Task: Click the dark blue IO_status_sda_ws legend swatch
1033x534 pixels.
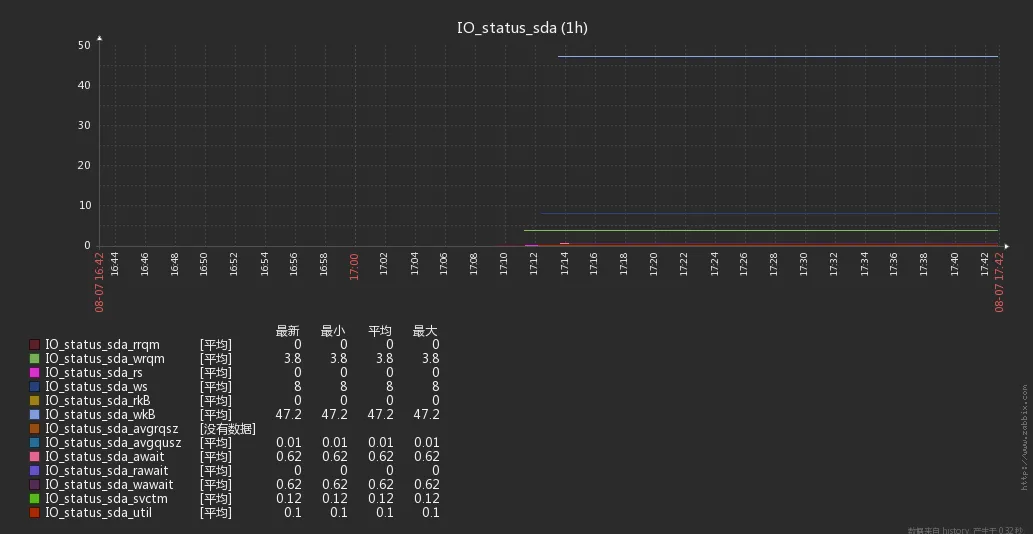Action: [34, 387]
